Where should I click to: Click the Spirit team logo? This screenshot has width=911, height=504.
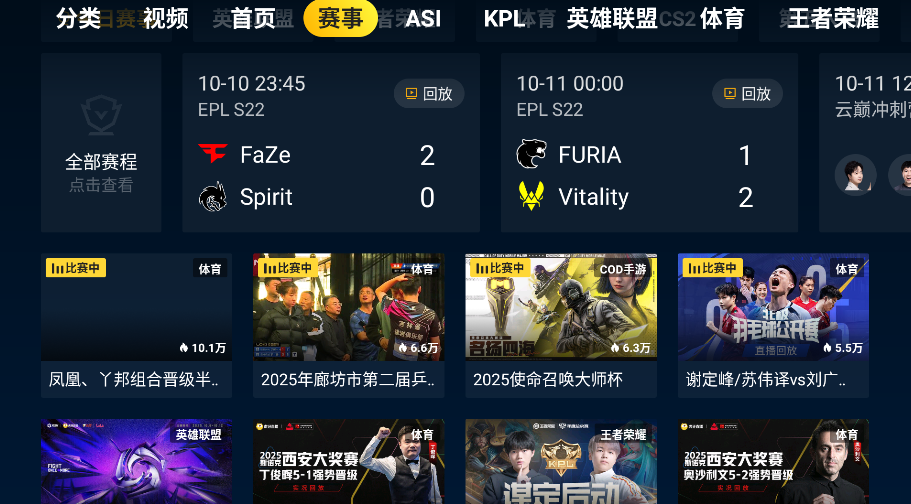[x=213, y=196]
